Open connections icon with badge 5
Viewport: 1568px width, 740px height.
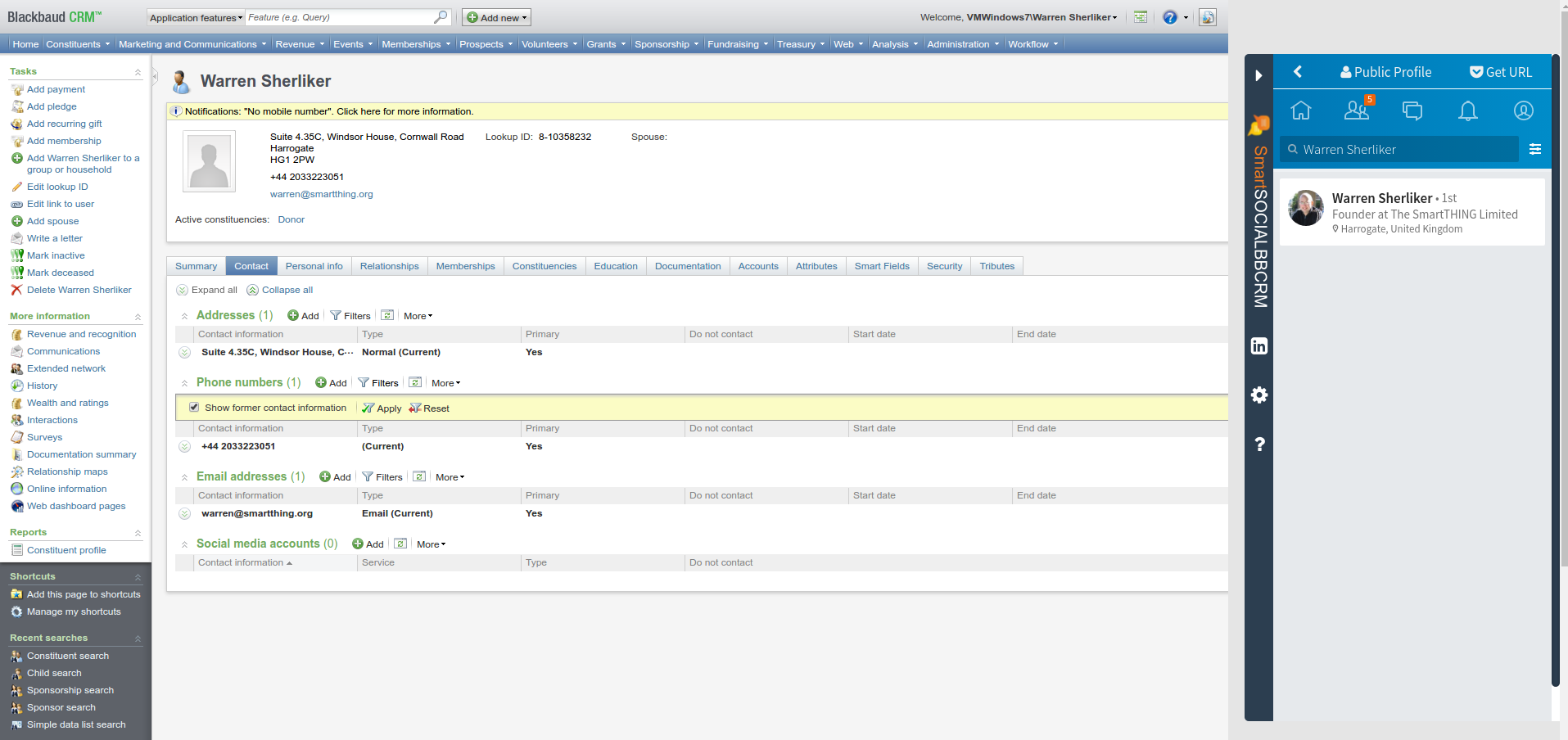[1358, 110]
